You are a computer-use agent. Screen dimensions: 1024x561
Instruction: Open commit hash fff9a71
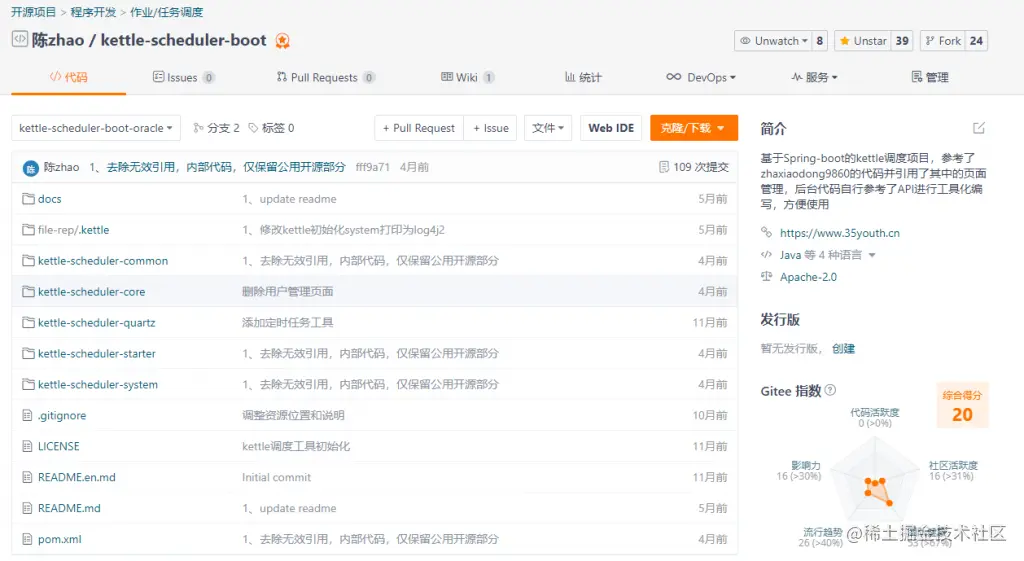click(372, 167)
